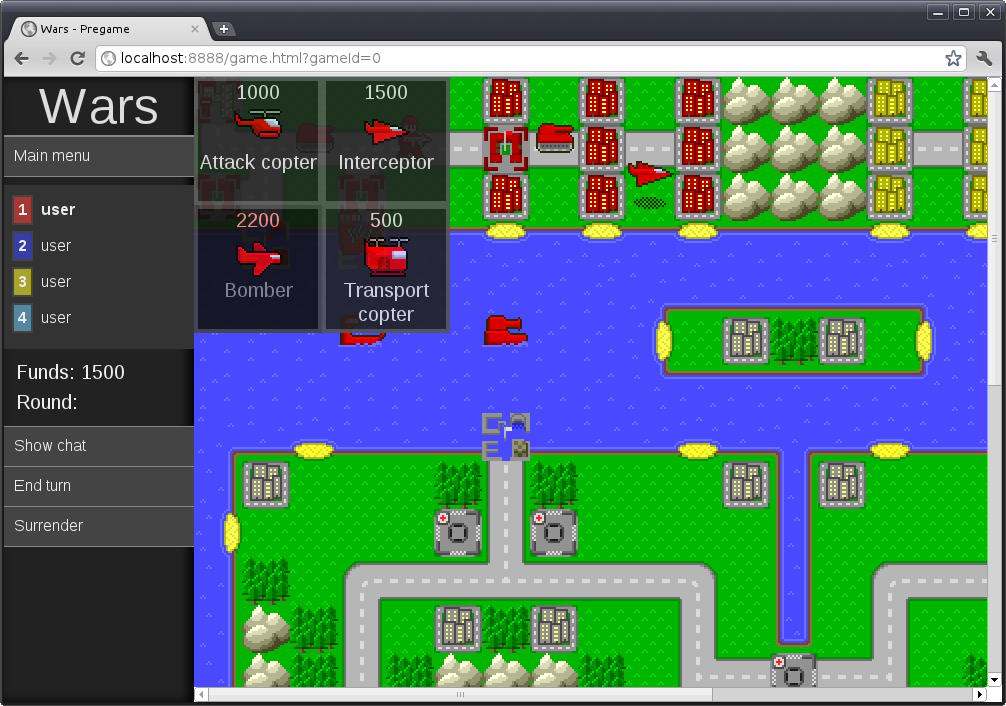The image size is (1006, 706).
Task: Click the browser wrench settings icon
Action: tap(984, 58)
